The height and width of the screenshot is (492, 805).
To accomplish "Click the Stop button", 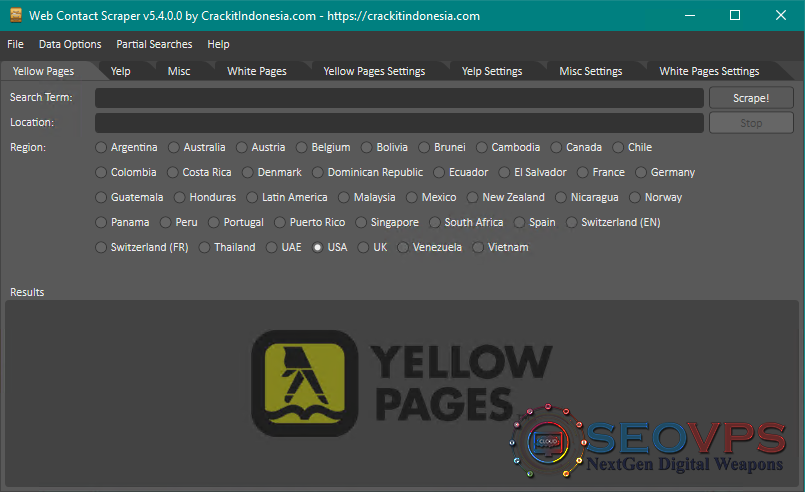I will [x=751, y=123].
